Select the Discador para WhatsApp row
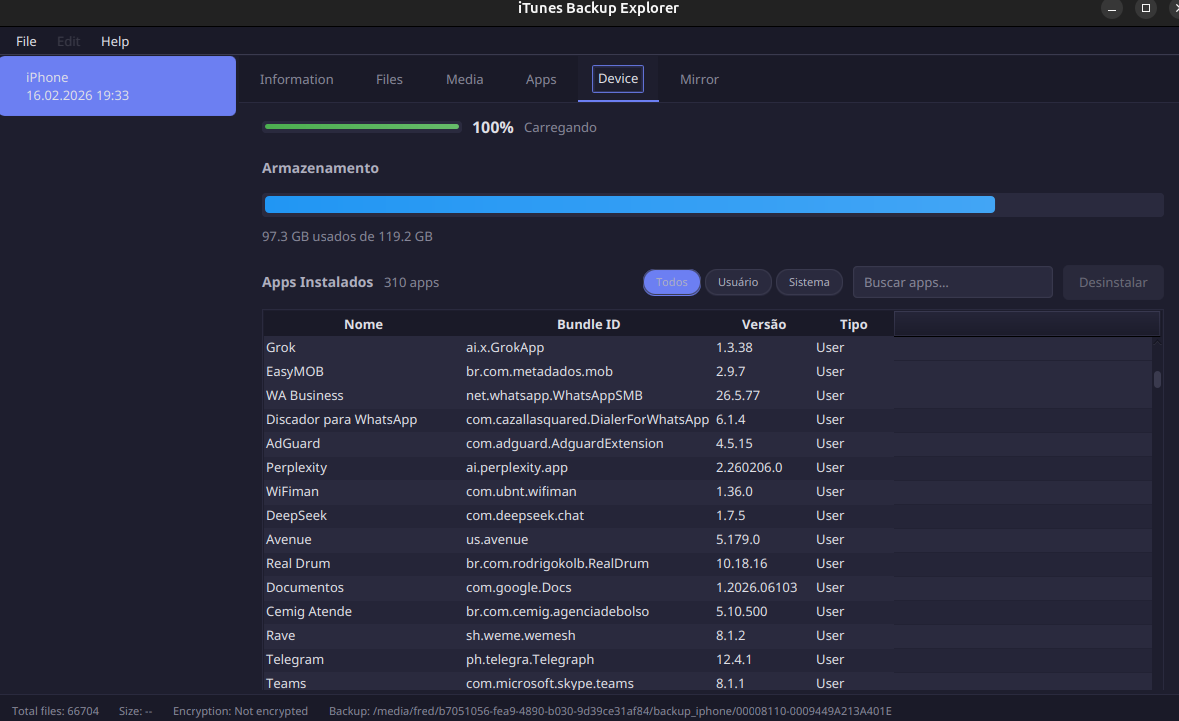The width and height of the screenshot is (1179, 721). coord(707,420)
